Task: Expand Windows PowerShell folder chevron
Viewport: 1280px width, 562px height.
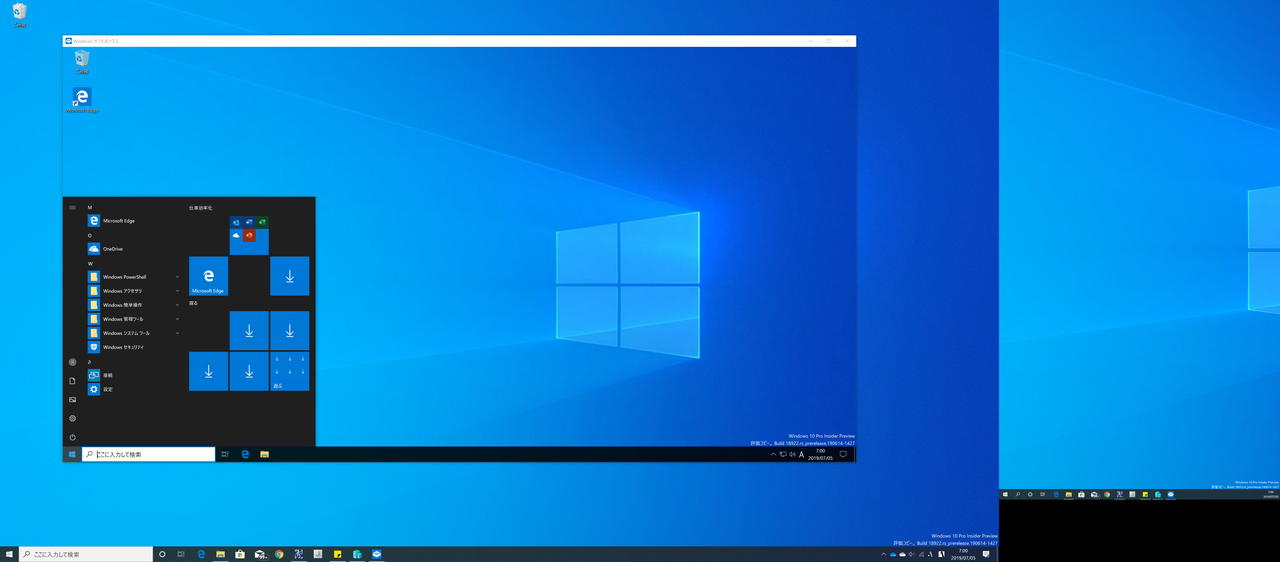Action: tap(177, 277)
